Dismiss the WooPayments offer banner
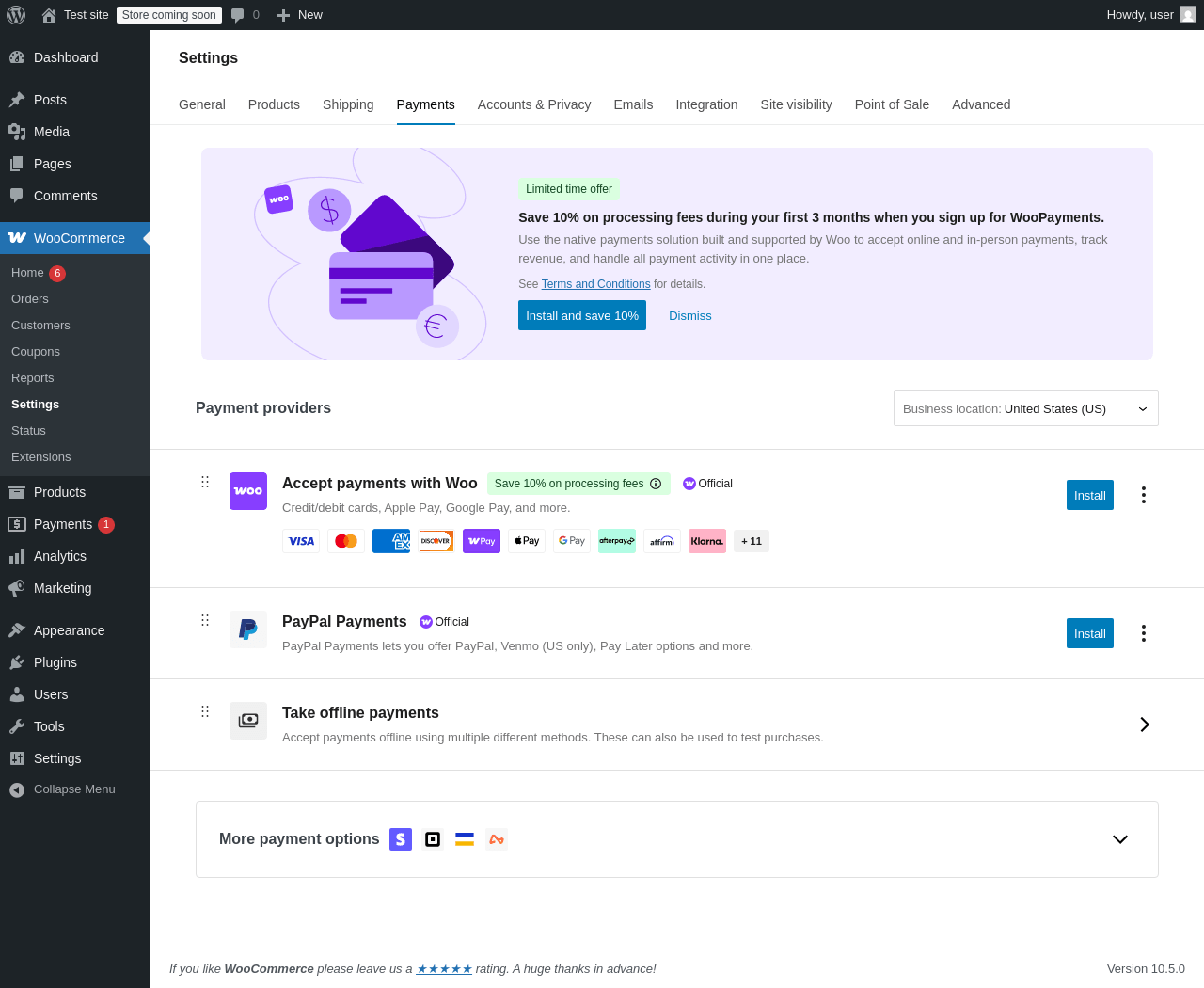Image resolution: width=1204 pixels, height=988 pixels. pos(690,315)
